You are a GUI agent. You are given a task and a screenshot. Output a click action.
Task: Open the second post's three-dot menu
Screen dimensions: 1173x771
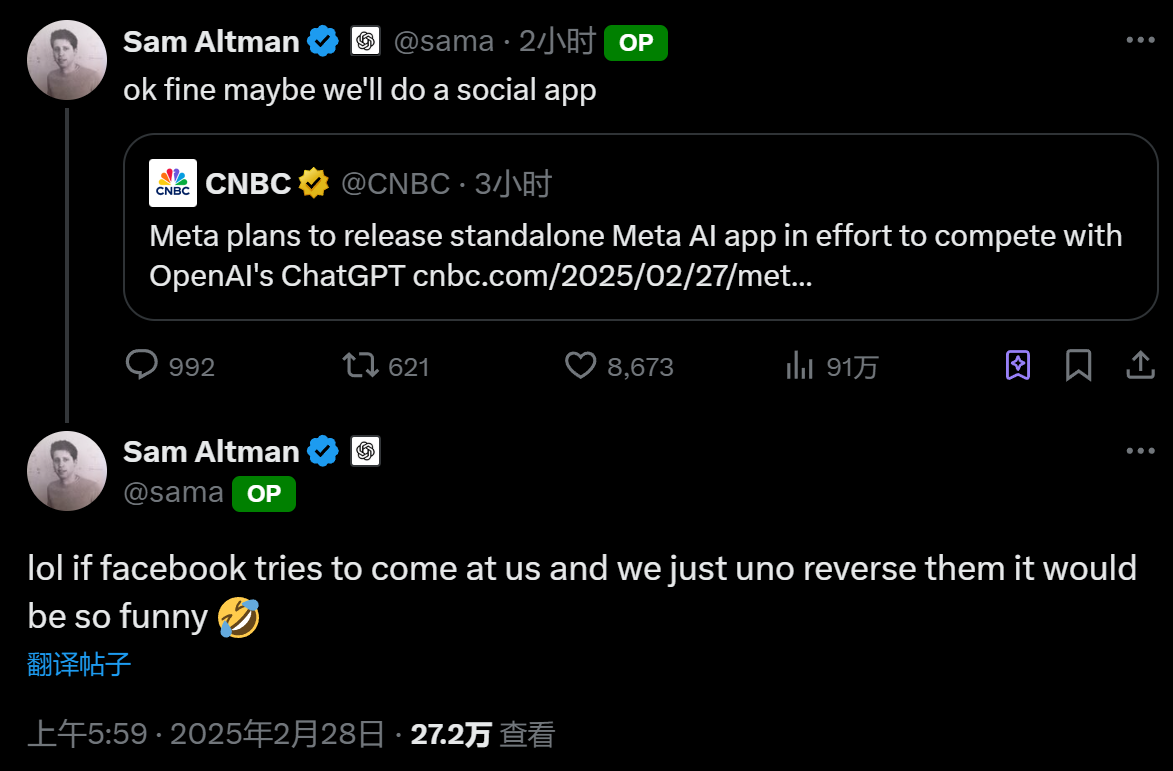click(x=1140, y=451)
